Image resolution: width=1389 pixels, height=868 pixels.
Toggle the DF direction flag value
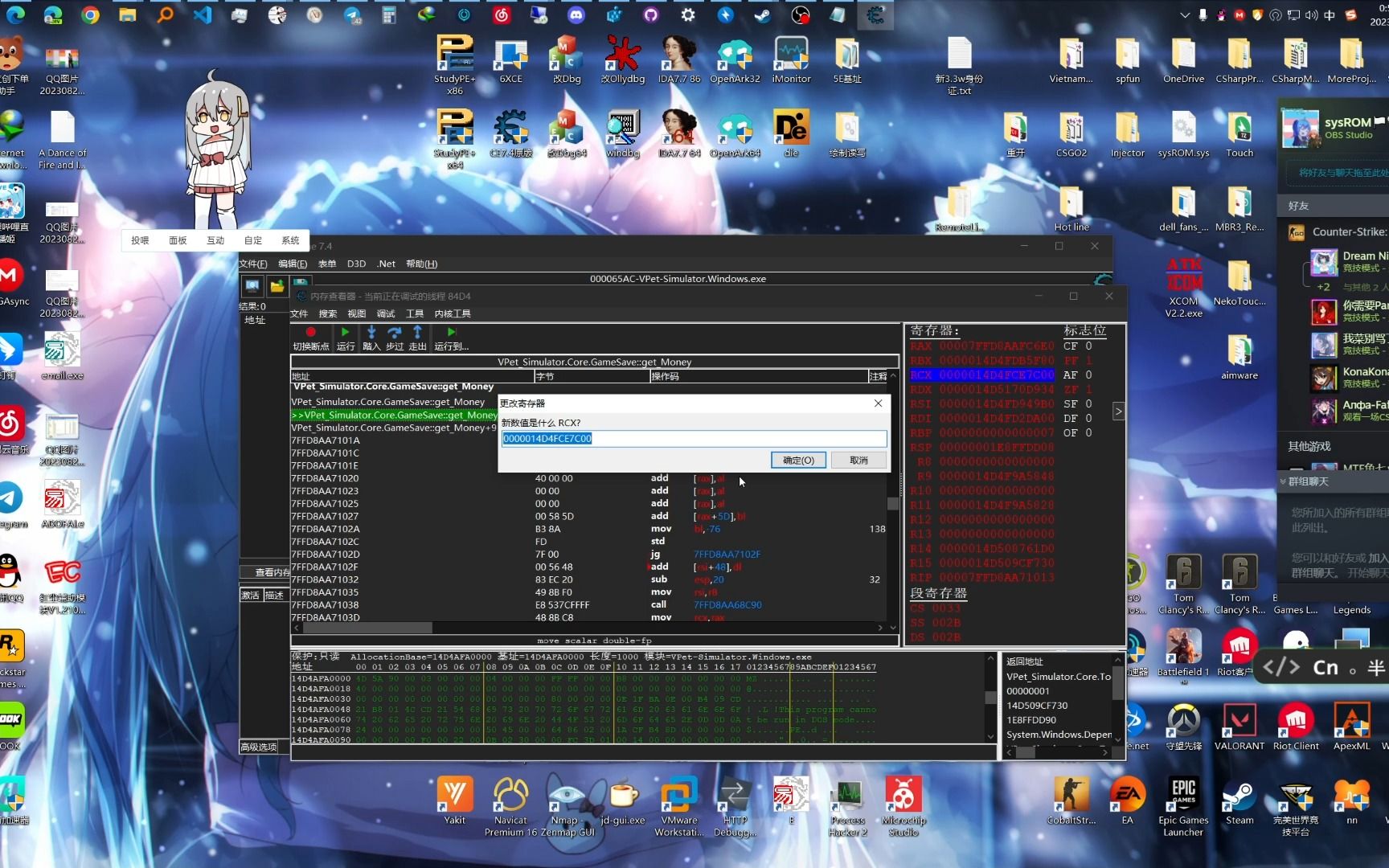tap(1088, 418)
